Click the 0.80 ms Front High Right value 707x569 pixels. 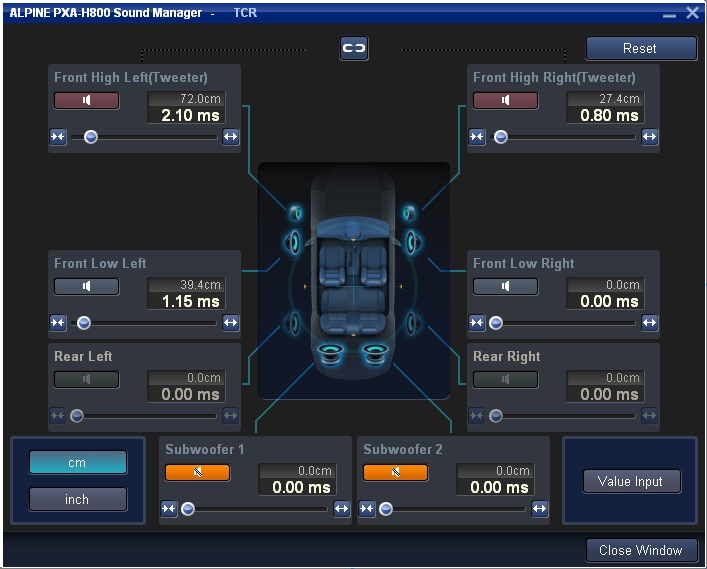[x=609, y=115]
